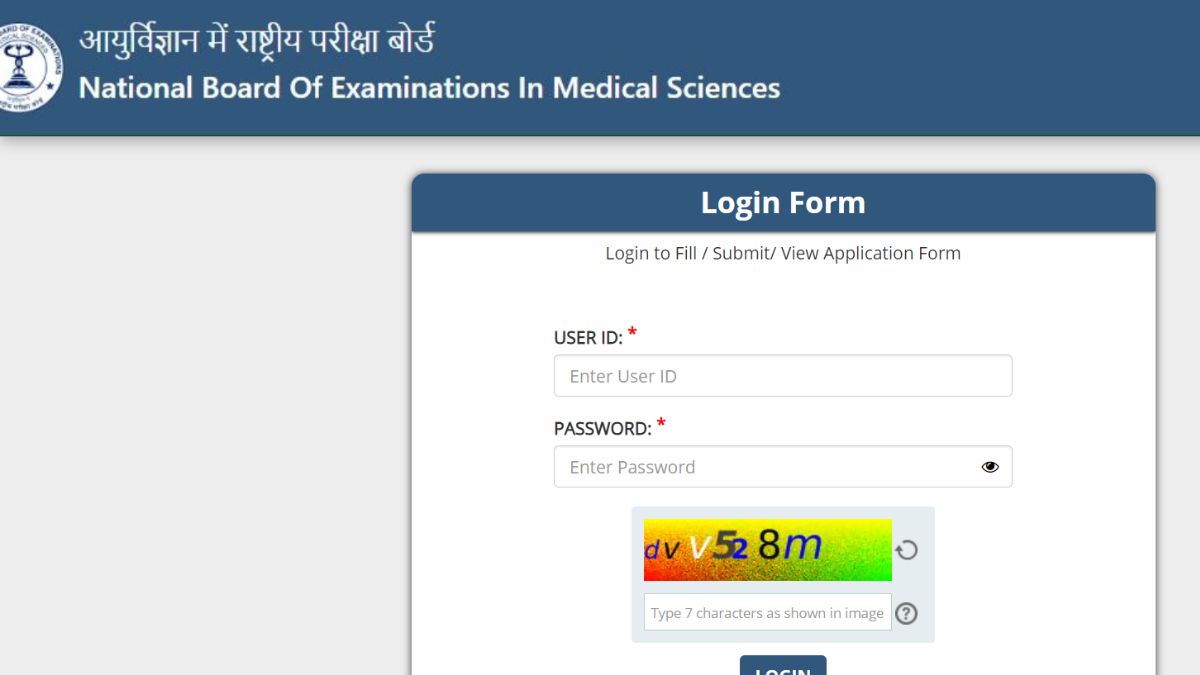This screenshot has width=1200, height=675.
Task: Click the red asterisk beside USER ID
Action: (x=632, y=332)
